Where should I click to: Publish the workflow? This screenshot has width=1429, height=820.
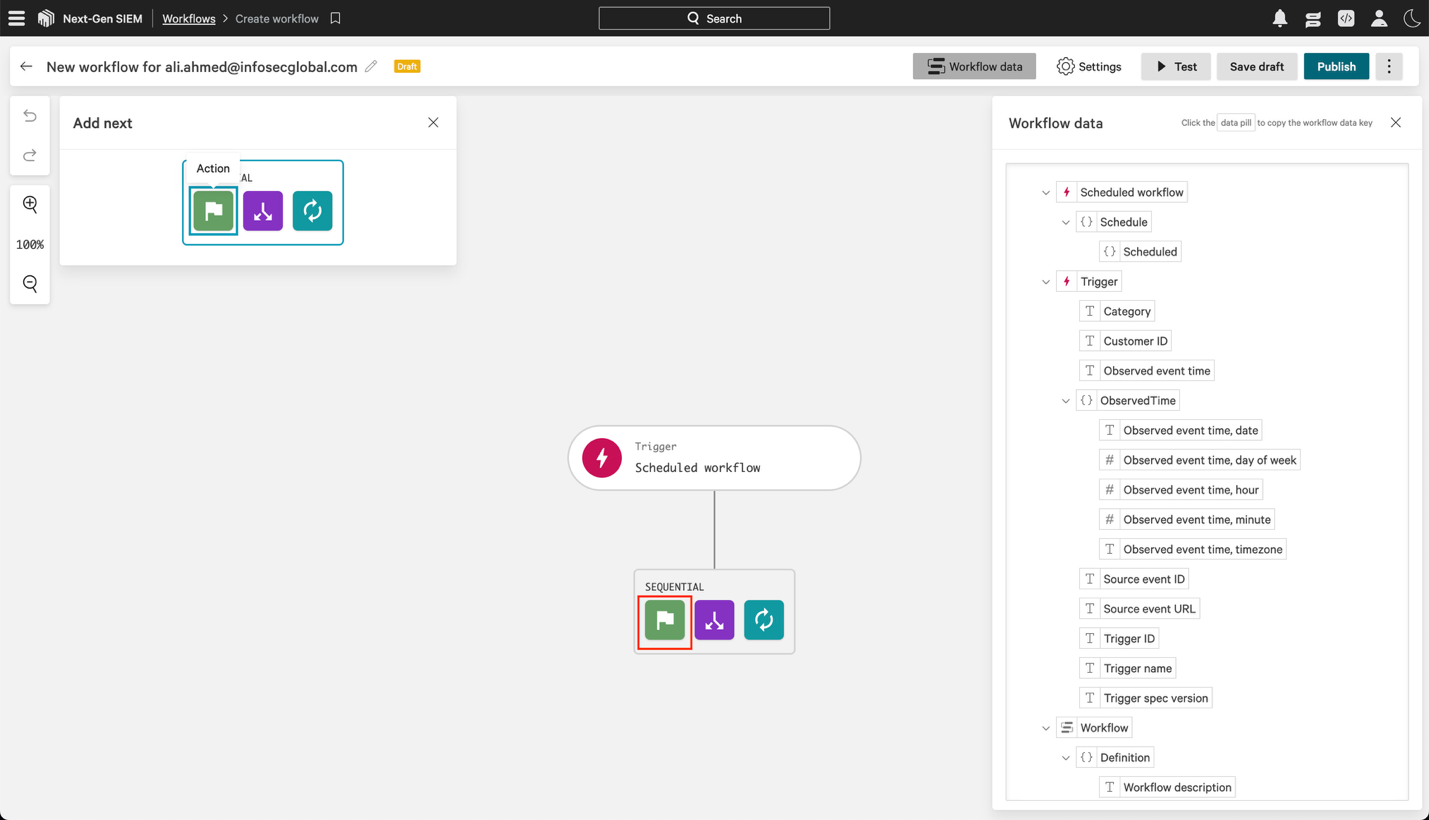click(1336, 66)
